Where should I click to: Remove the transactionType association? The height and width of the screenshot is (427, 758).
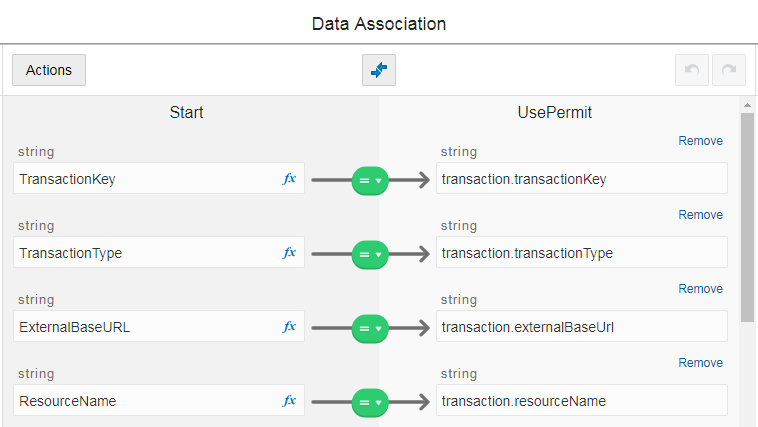pyautogui.click(x=700, y=215)
